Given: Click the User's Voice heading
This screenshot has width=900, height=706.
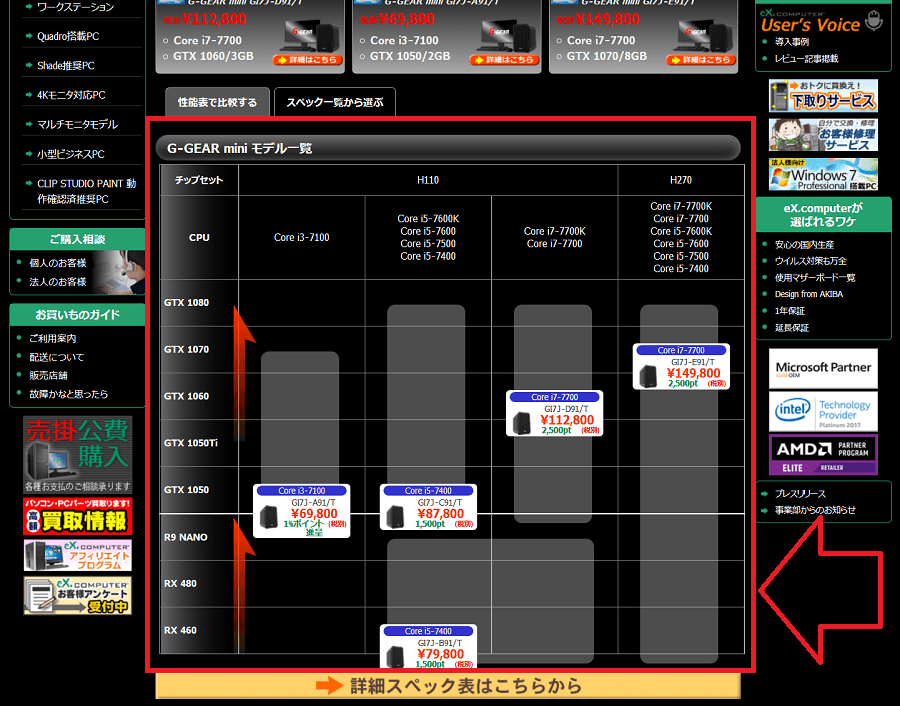Looking at the screenshot, I should point(810,25).
